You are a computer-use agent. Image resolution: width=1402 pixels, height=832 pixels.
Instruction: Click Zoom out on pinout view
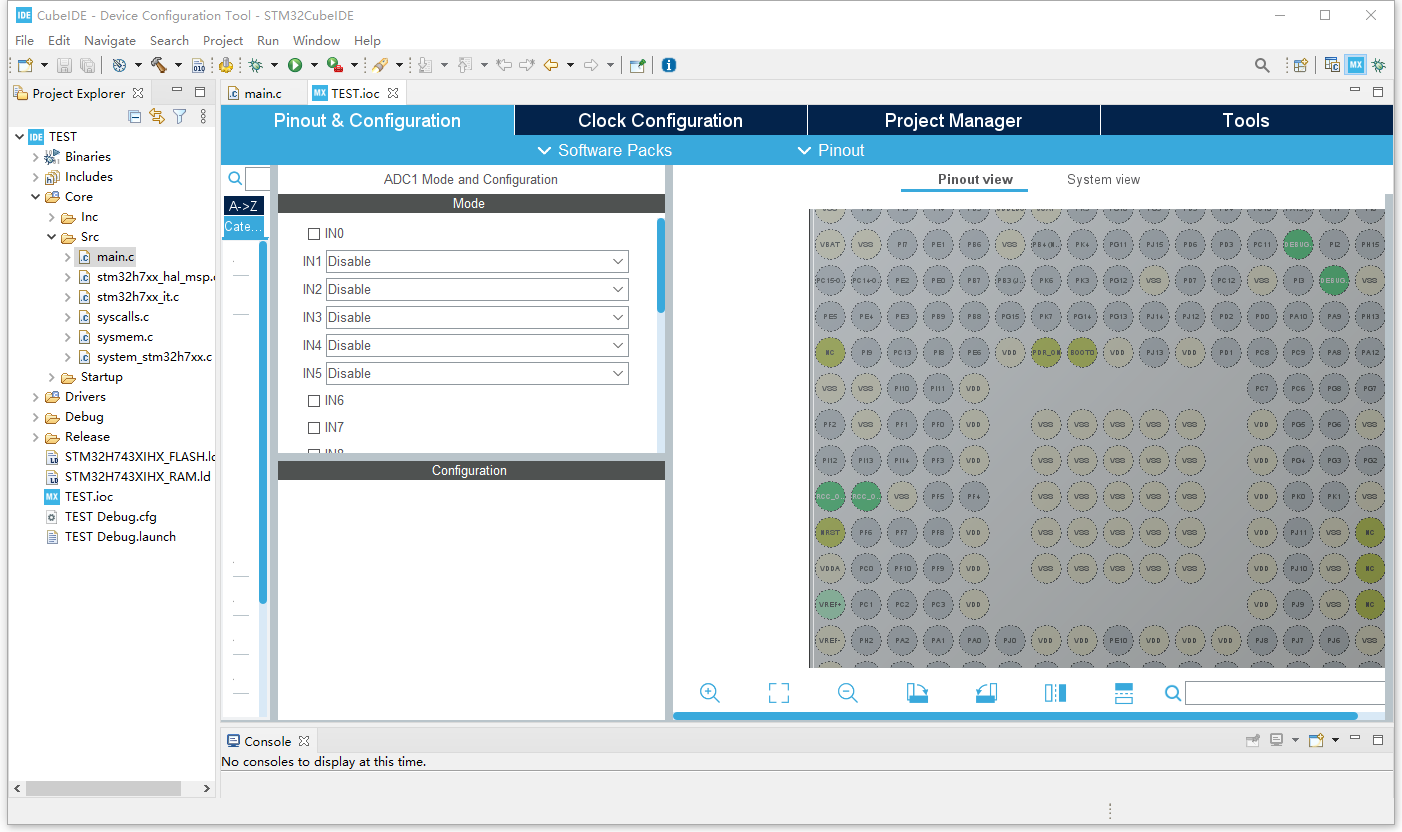(x=848, y=693)
